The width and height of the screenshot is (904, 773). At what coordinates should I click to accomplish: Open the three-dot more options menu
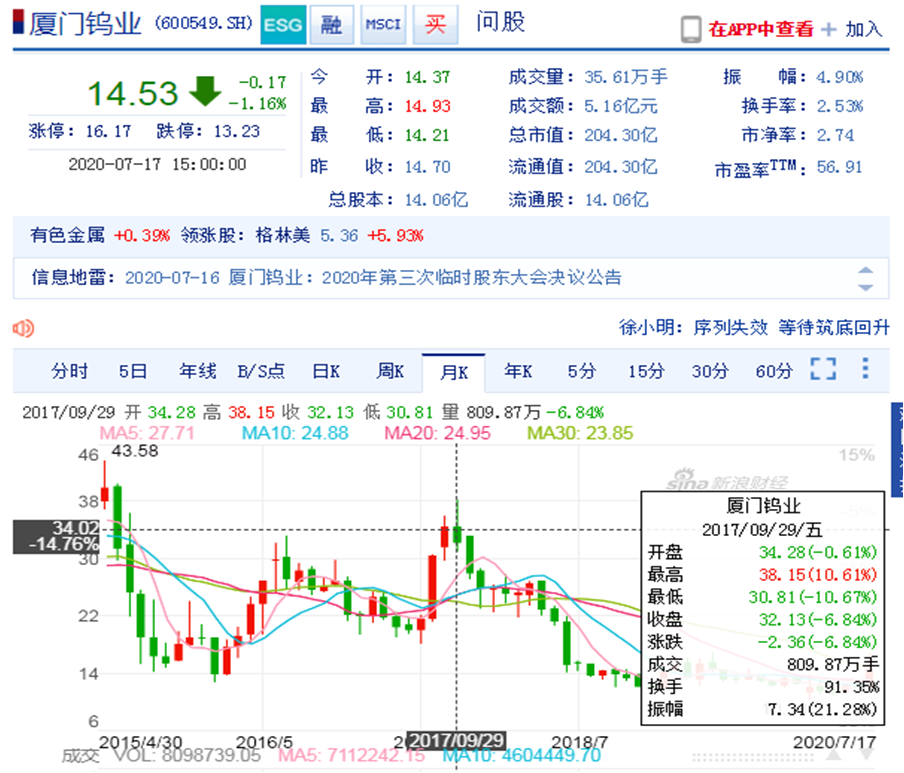click(865, 368)
